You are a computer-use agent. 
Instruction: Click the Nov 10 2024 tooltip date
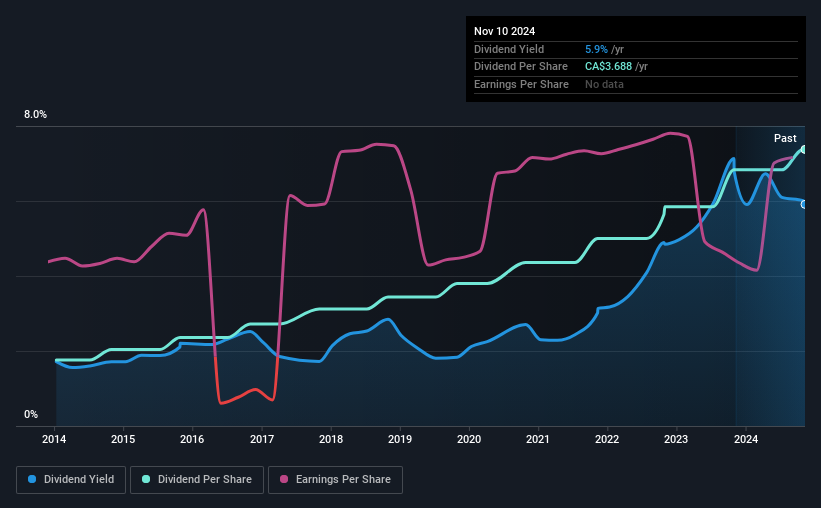coord(504,31)
